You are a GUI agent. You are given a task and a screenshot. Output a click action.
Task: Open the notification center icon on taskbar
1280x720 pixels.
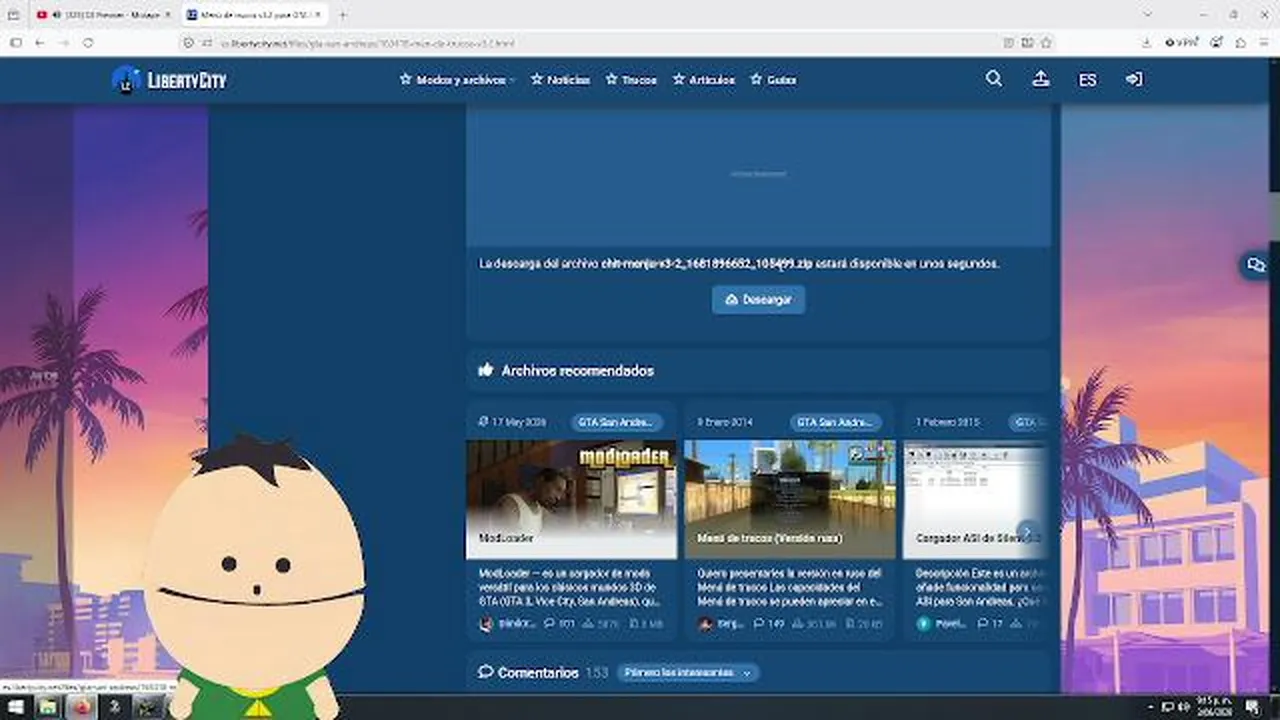(1254, 707)
